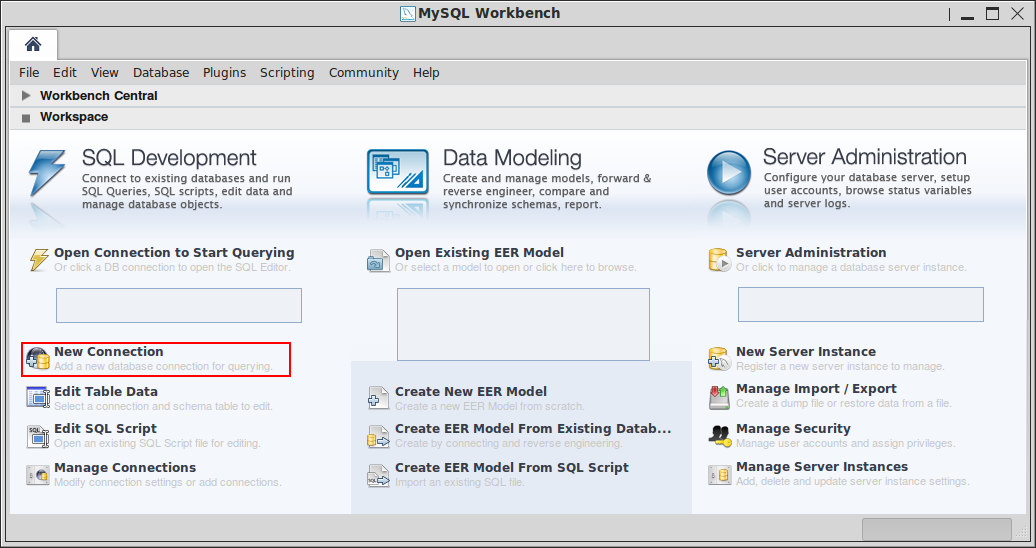Click the Create EER Model From SQL Script icon
This screenshot has height=548, width=1036.
click(379, 475)
